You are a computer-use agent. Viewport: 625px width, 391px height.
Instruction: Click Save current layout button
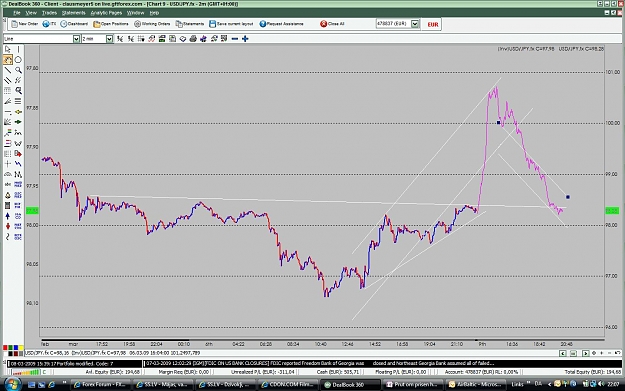[x=231, y=24]
